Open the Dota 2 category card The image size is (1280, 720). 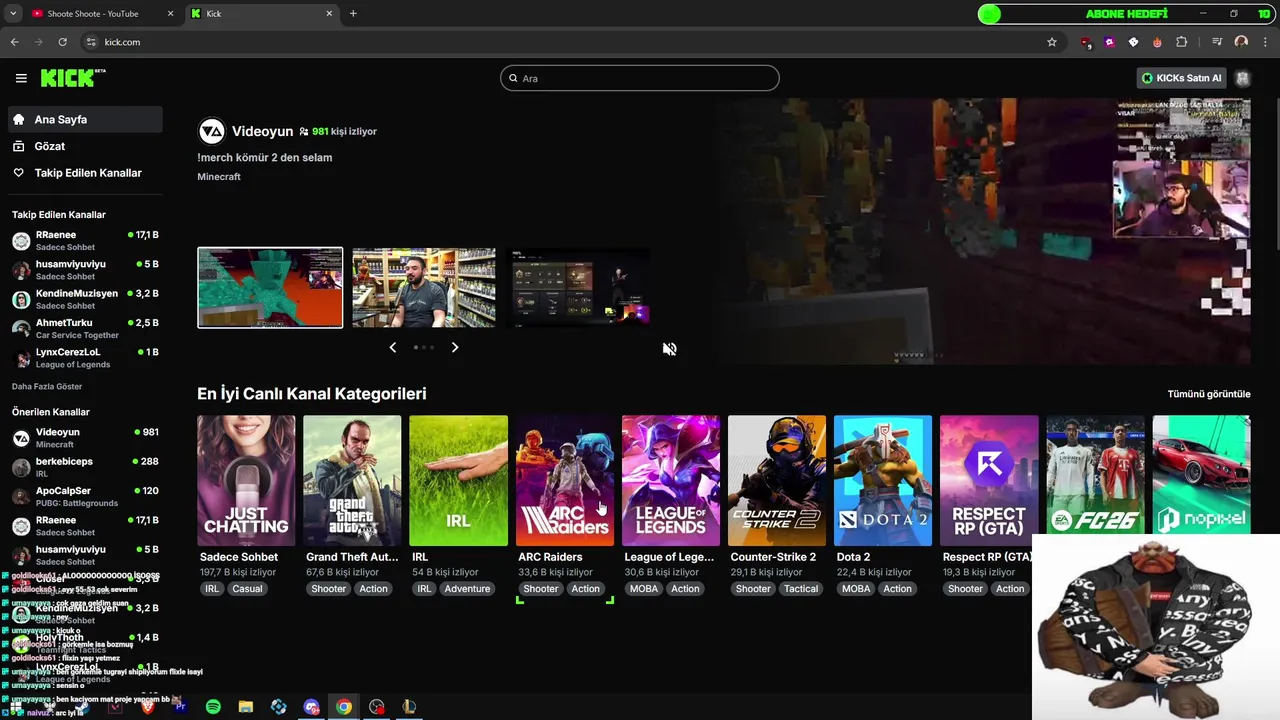click(883, 481)
